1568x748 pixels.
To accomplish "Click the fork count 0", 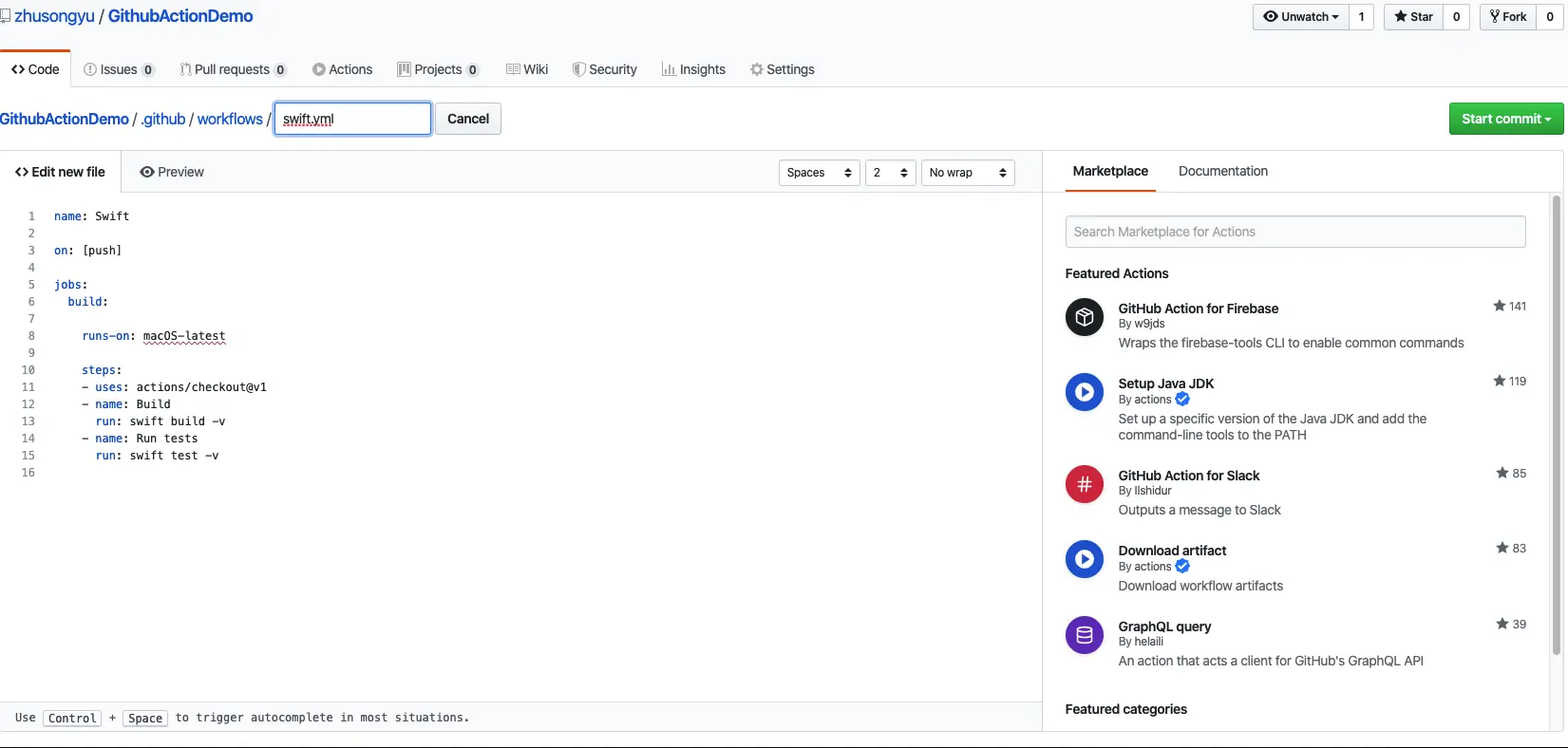I will point(1550,17).
